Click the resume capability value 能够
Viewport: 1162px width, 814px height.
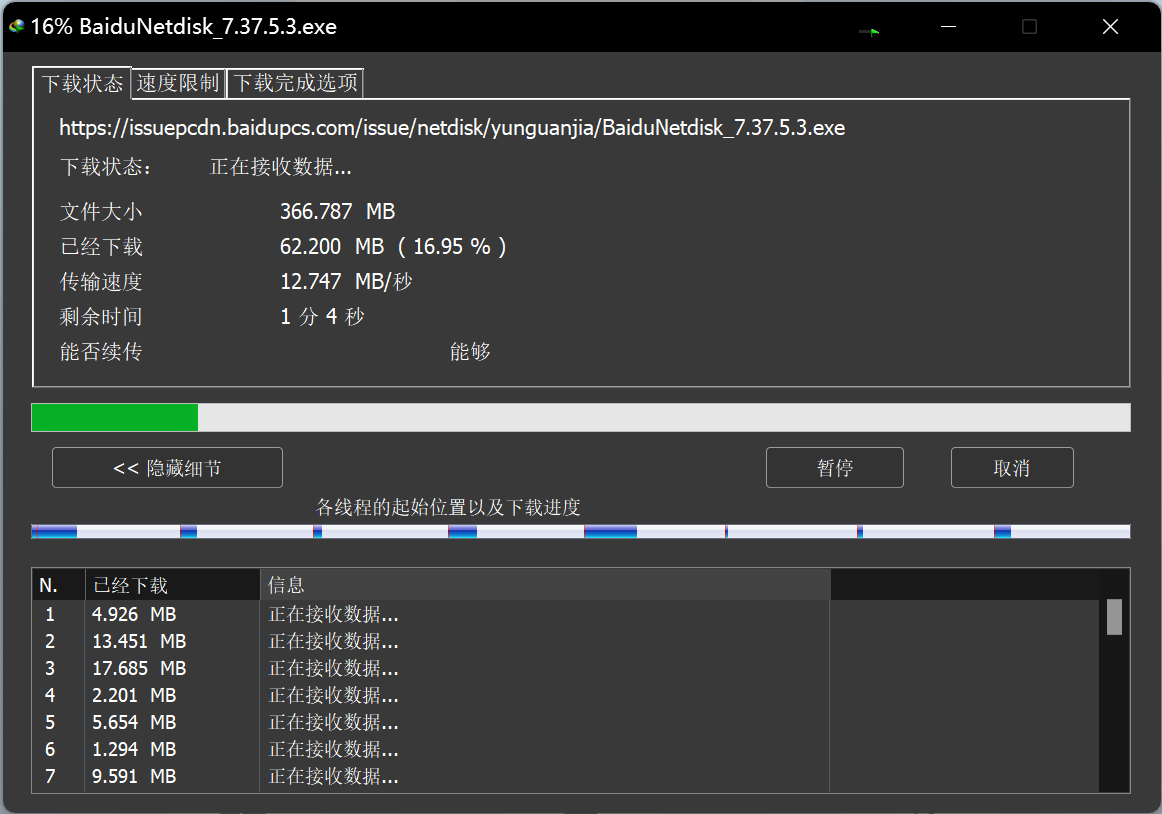(x=470, y=351)
